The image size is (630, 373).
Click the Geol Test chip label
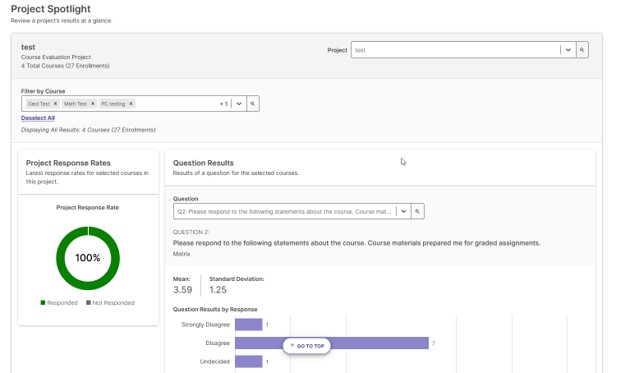tap(39, 104)
